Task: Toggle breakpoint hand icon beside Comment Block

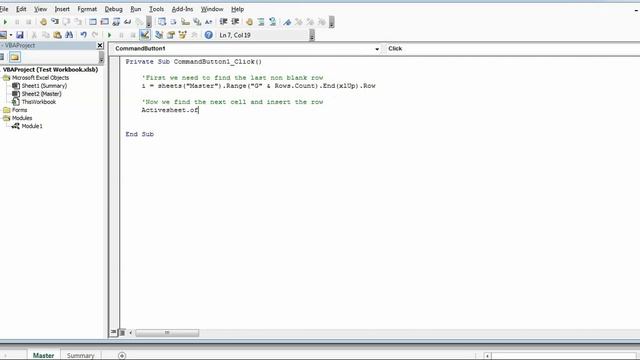Action: tap(249, 22)
